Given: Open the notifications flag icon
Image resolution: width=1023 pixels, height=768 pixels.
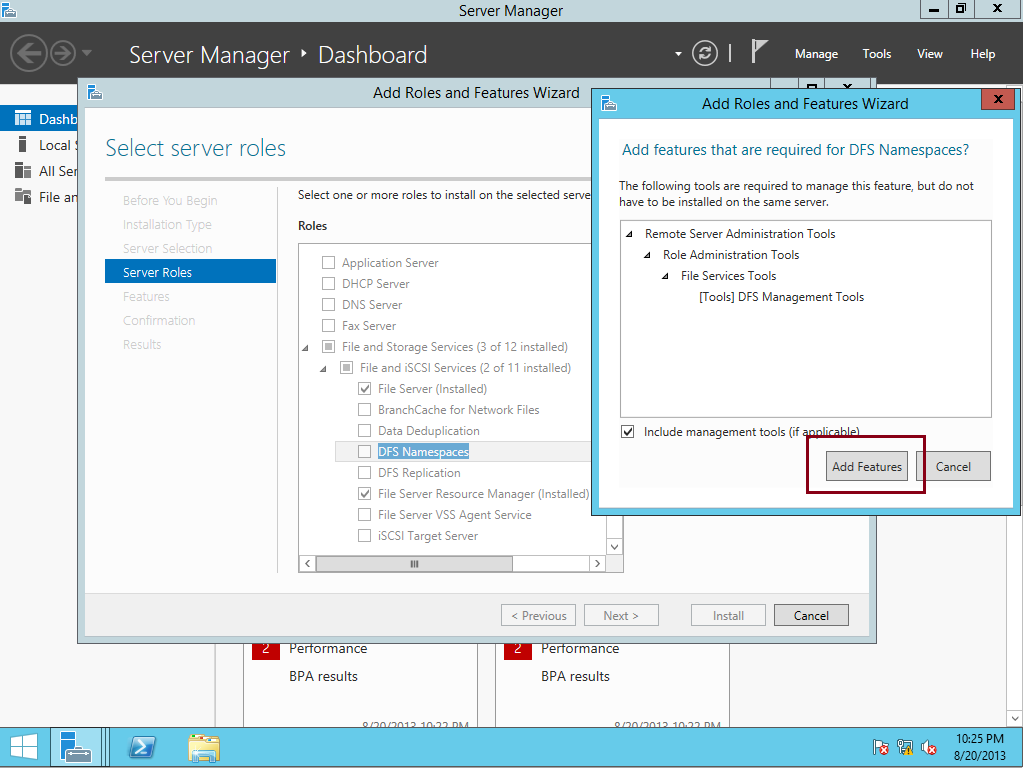Looking at the screenshot, I should [758, 52].
